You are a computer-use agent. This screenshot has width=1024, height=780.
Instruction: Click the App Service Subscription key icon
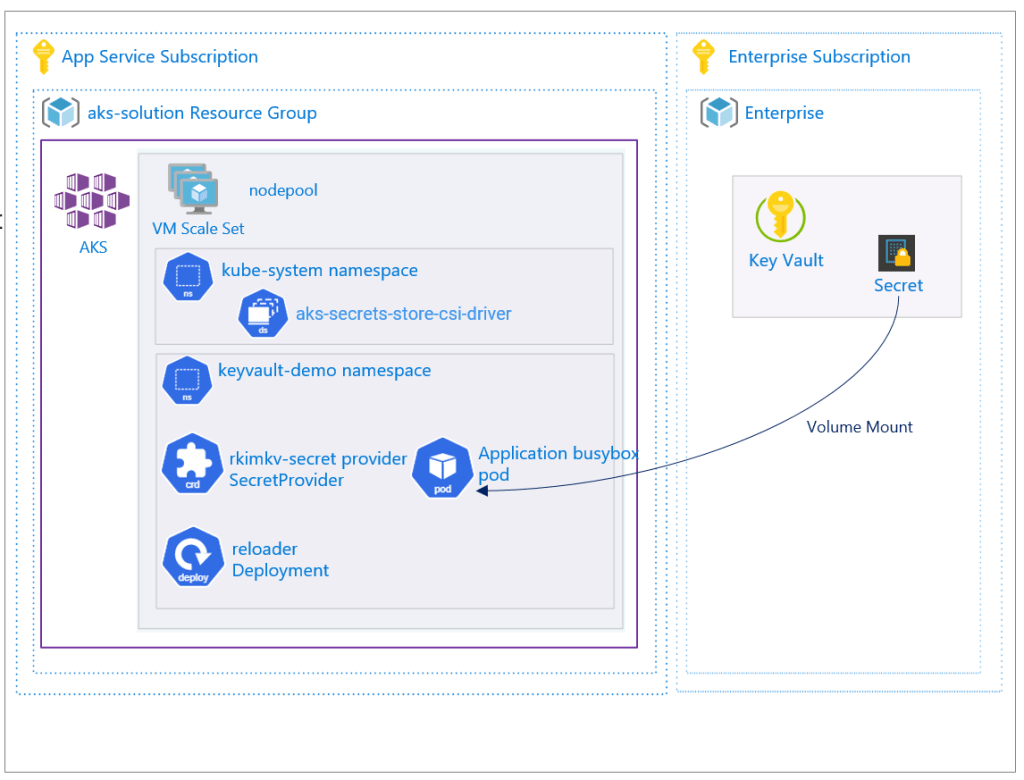[x=43, y=57]
